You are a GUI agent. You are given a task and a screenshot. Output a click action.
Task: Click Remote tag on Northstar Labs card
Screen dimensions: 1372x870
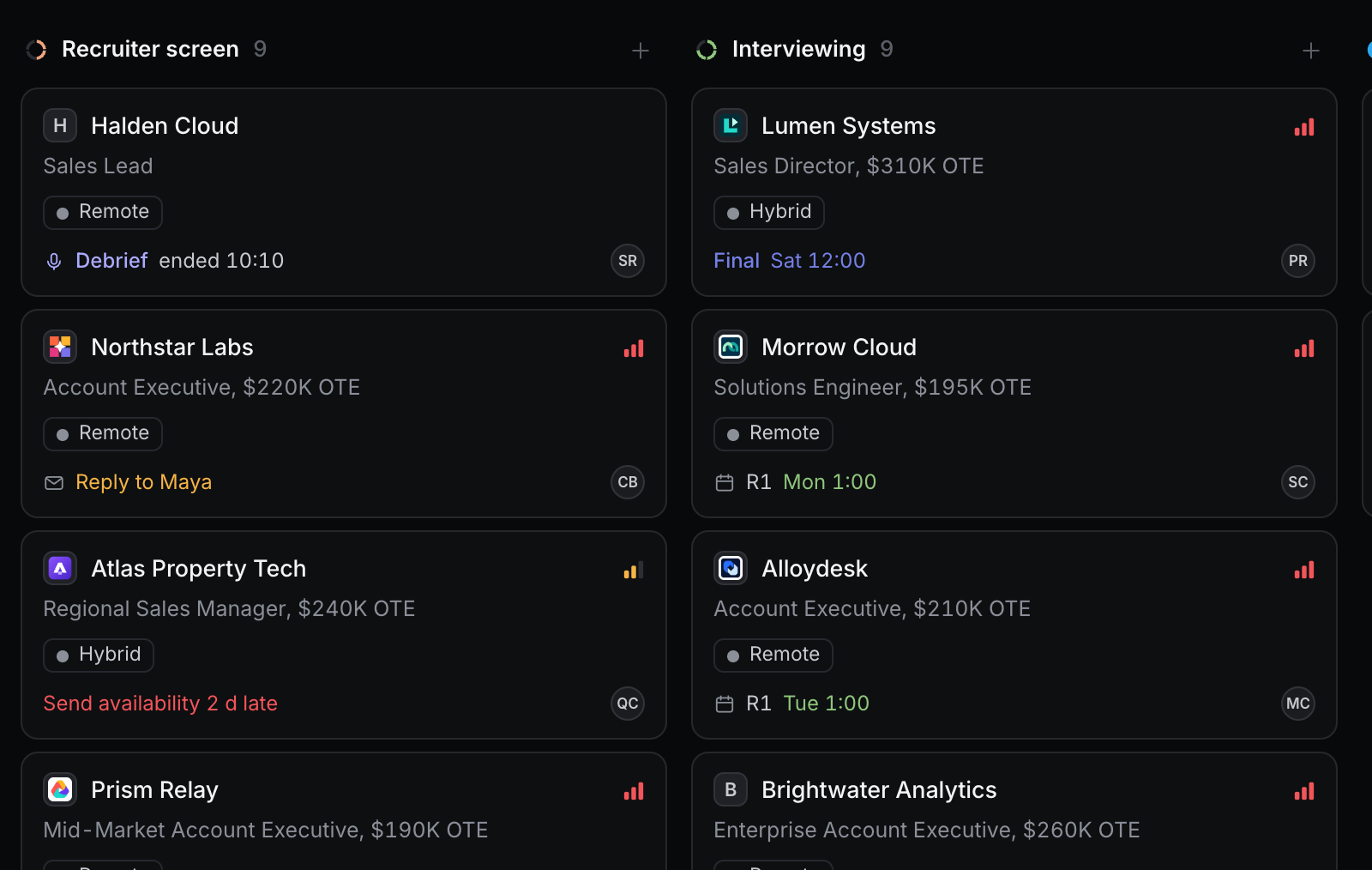tap(103, 433)
